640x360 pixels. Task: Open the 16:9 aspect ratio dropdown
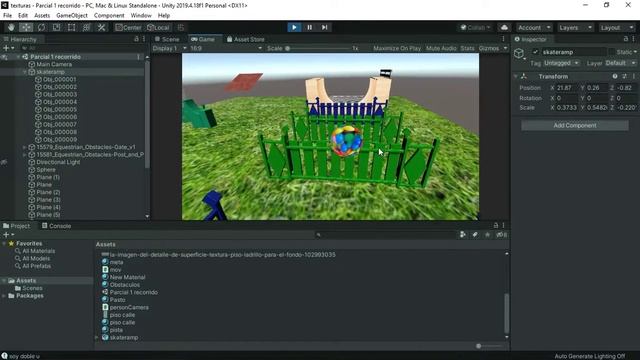pos(226,48)
